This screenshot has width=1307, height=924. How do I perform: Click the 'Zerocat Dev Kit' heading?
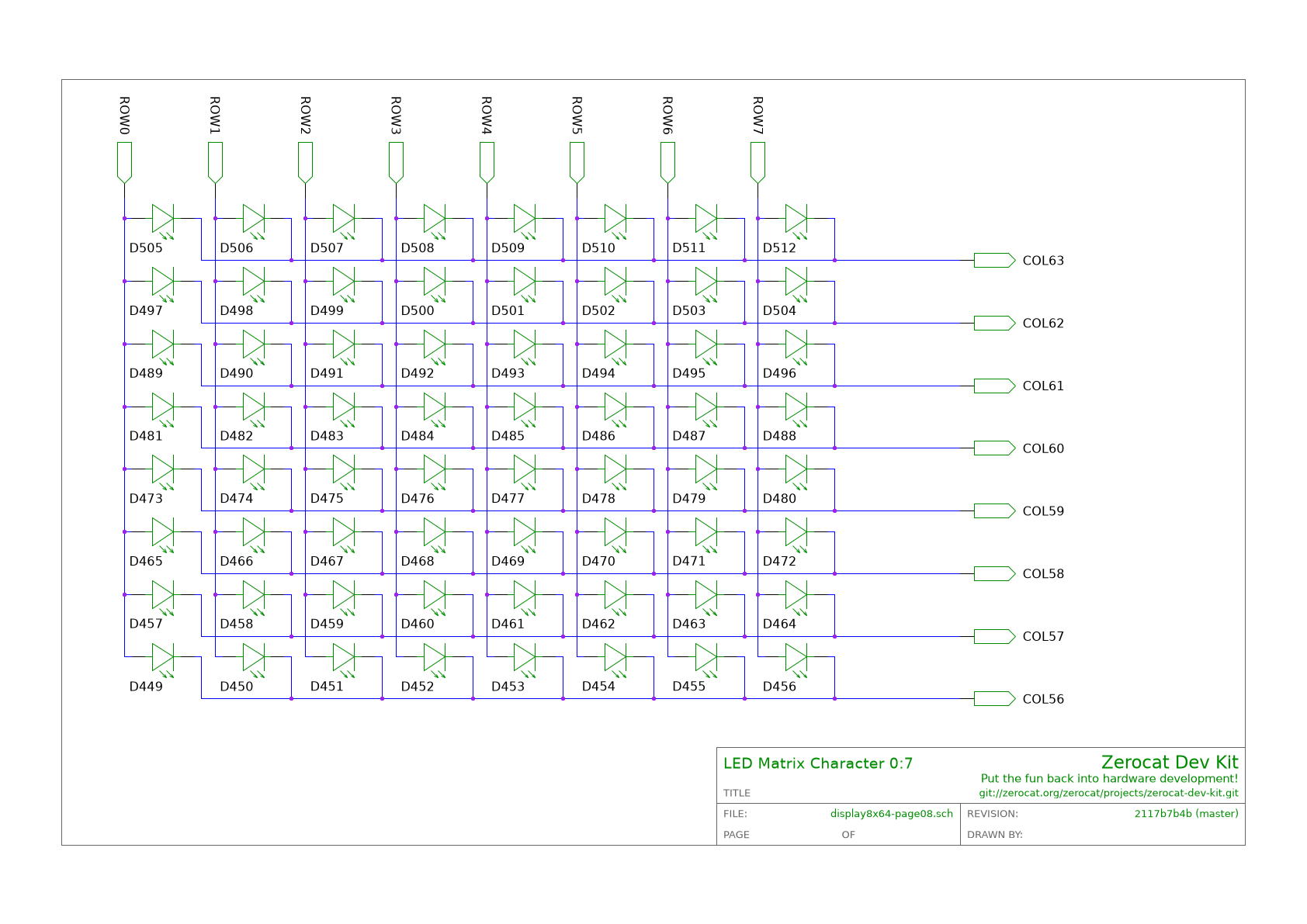click(1170, 763)
